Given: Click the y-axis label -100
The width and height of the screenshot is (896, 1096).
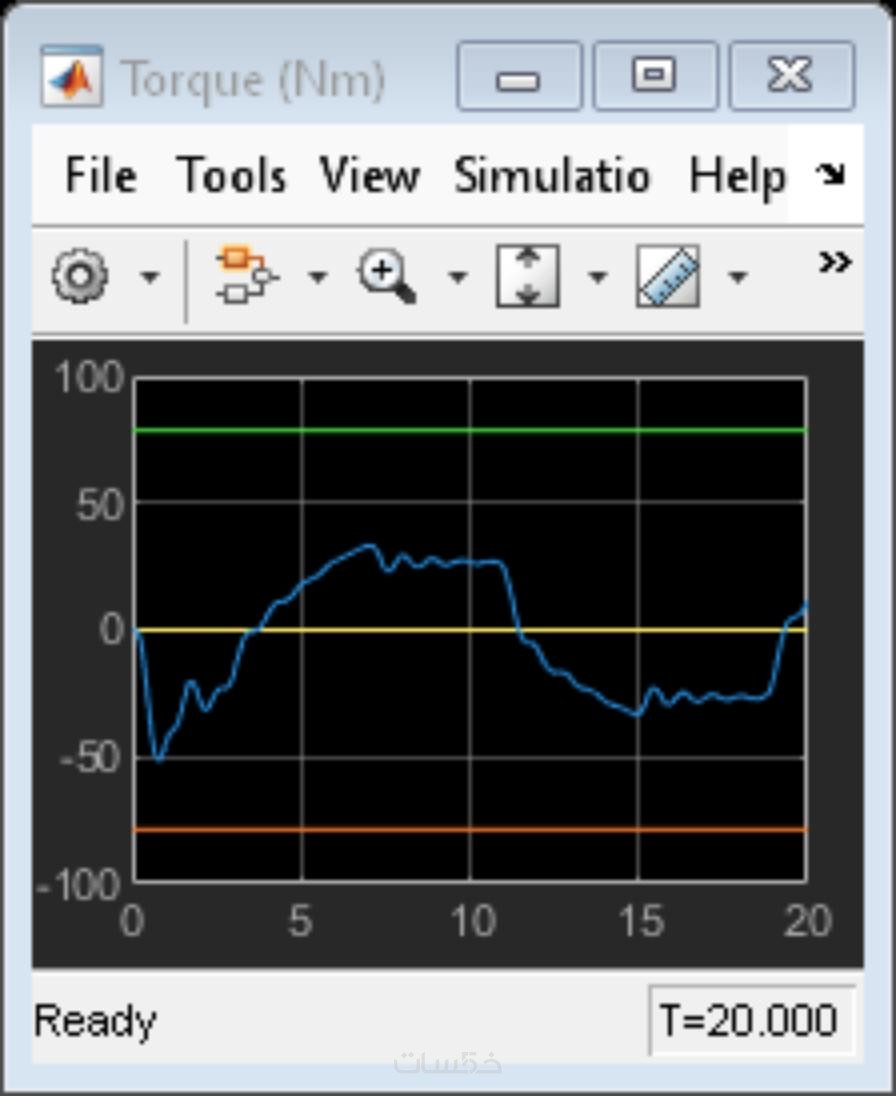Looking at the screenshot, I should tap(80, 886).
